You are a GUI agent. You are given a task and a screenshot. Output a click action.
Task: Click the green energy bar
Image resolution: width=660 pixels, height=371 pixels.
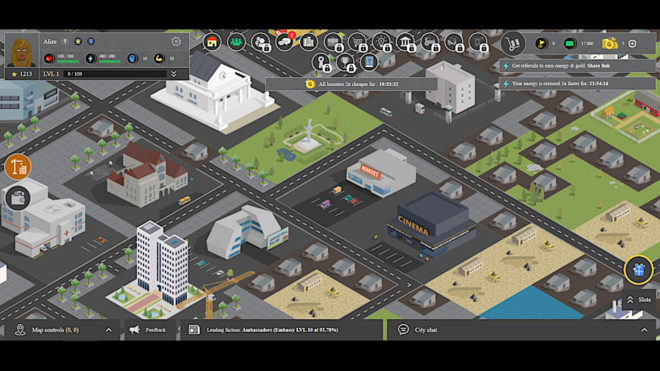click(x=109, y=62)
